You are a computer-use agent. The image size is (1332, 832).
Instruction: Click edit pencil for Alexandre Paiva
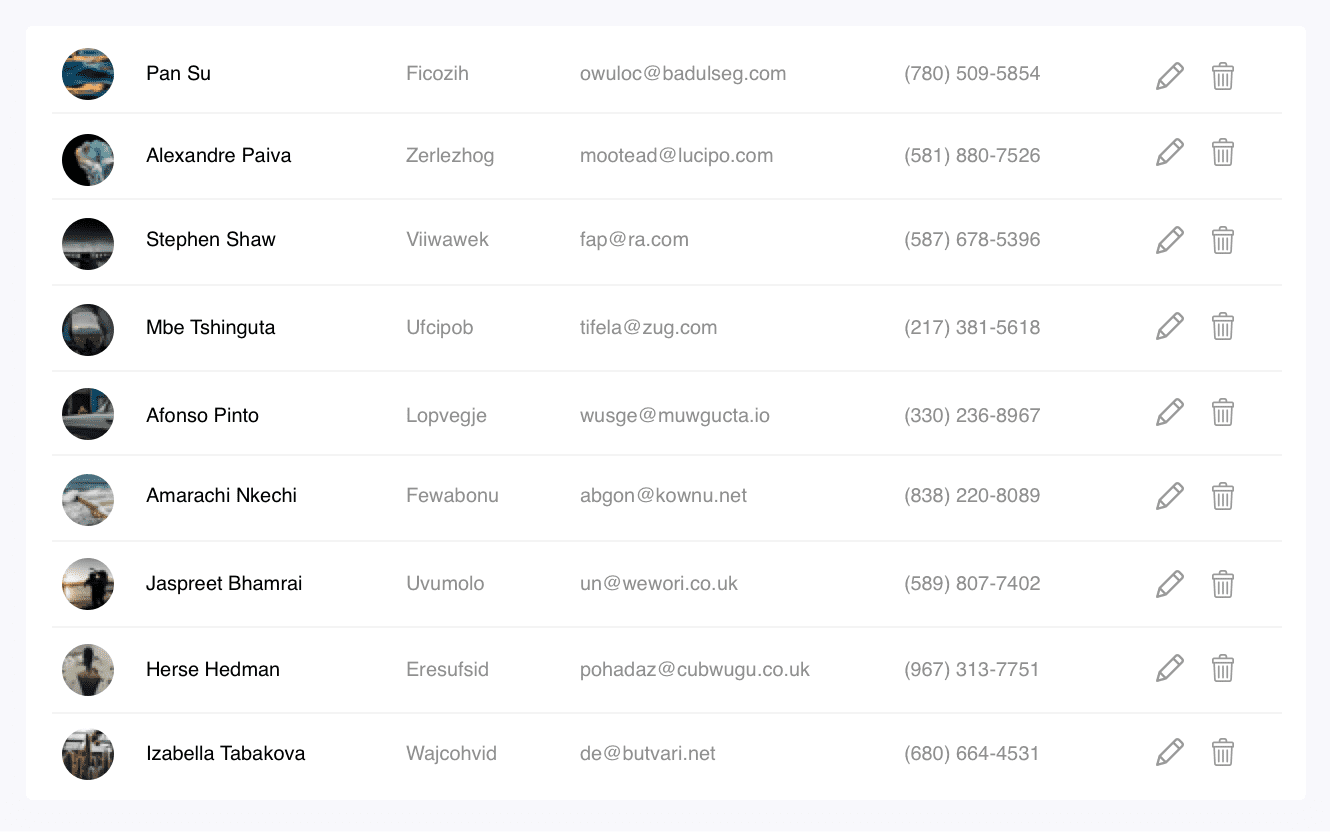(1169, 152)
